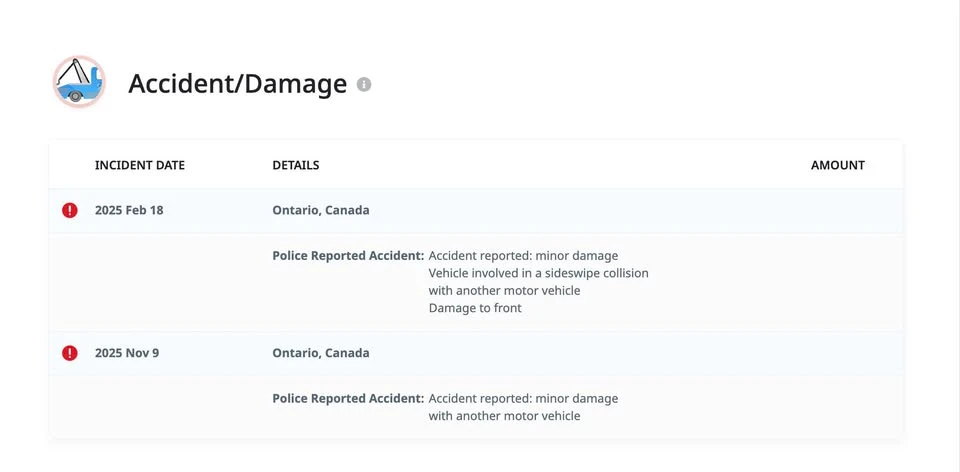Click 'with another motor vehicle' under Feb 18
The height and width of the screenshot is (472, 960).
pyautogui.click(x=504, y=291)
